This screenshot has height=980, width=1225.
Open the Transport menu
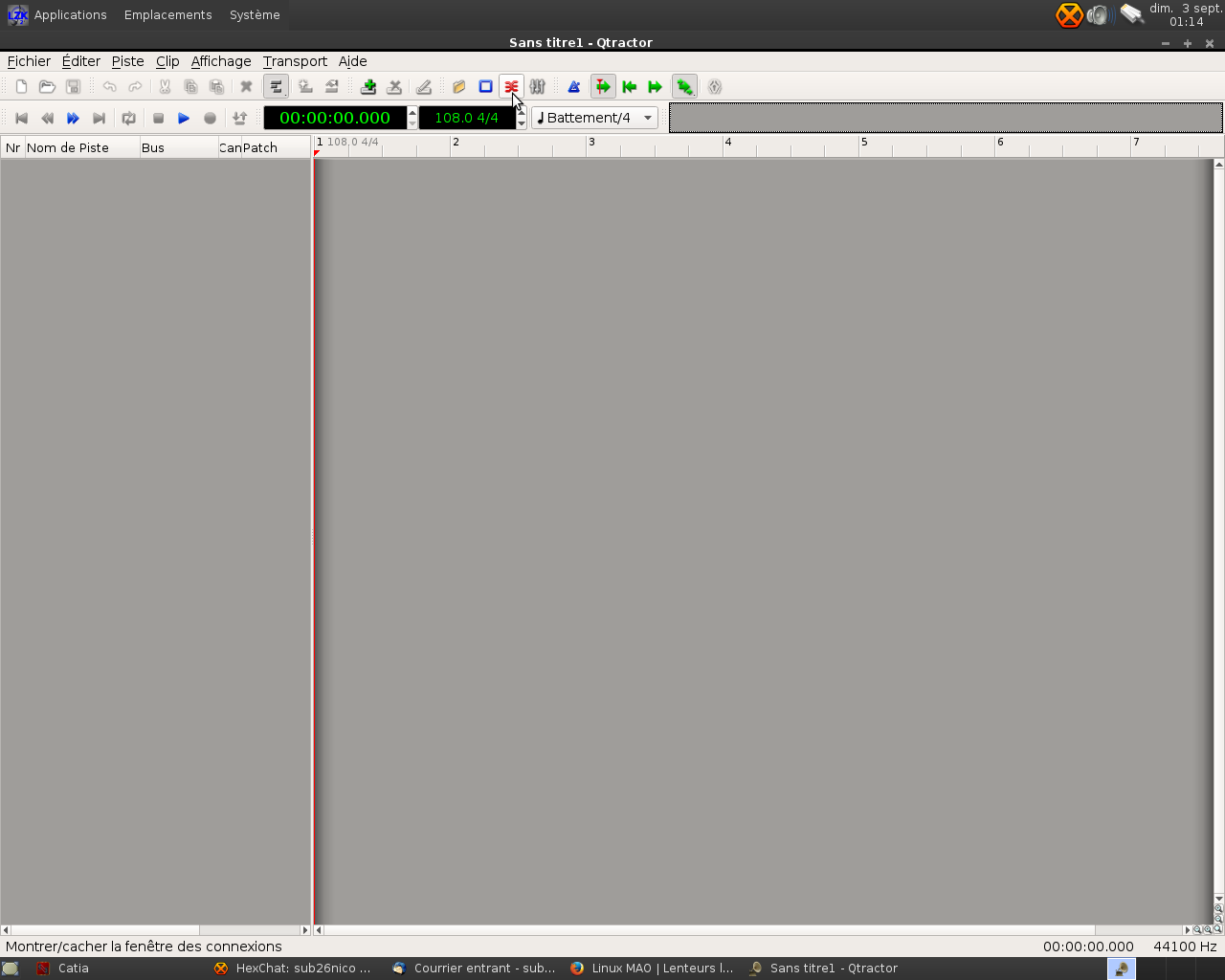[x=295, y=61]
